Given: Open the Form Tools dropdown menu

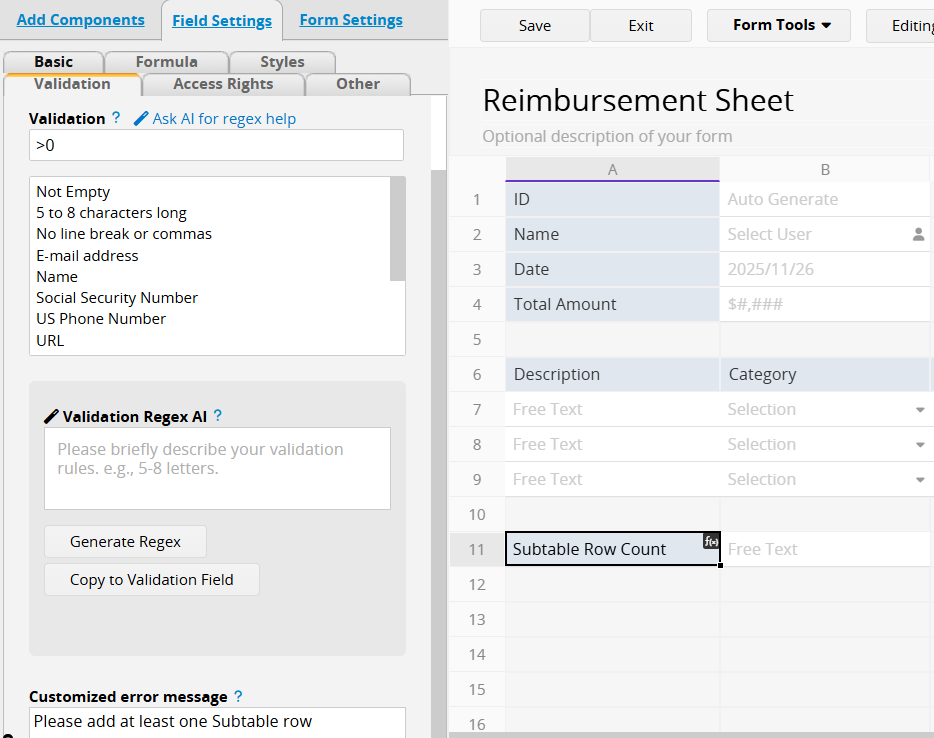Looking at the screenshot, I should [778, 25].
